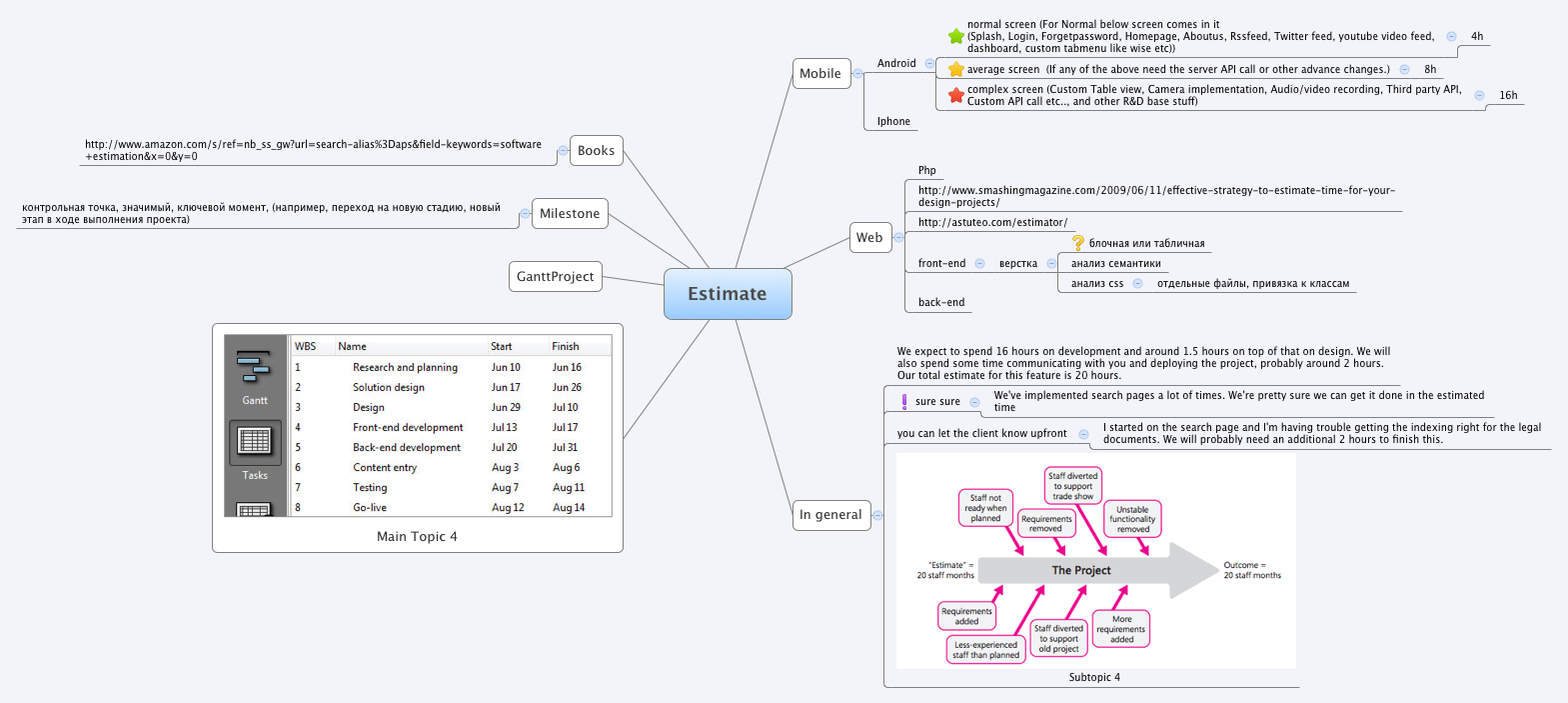Select the 8h estimate topic

[x=1430, y=69]
